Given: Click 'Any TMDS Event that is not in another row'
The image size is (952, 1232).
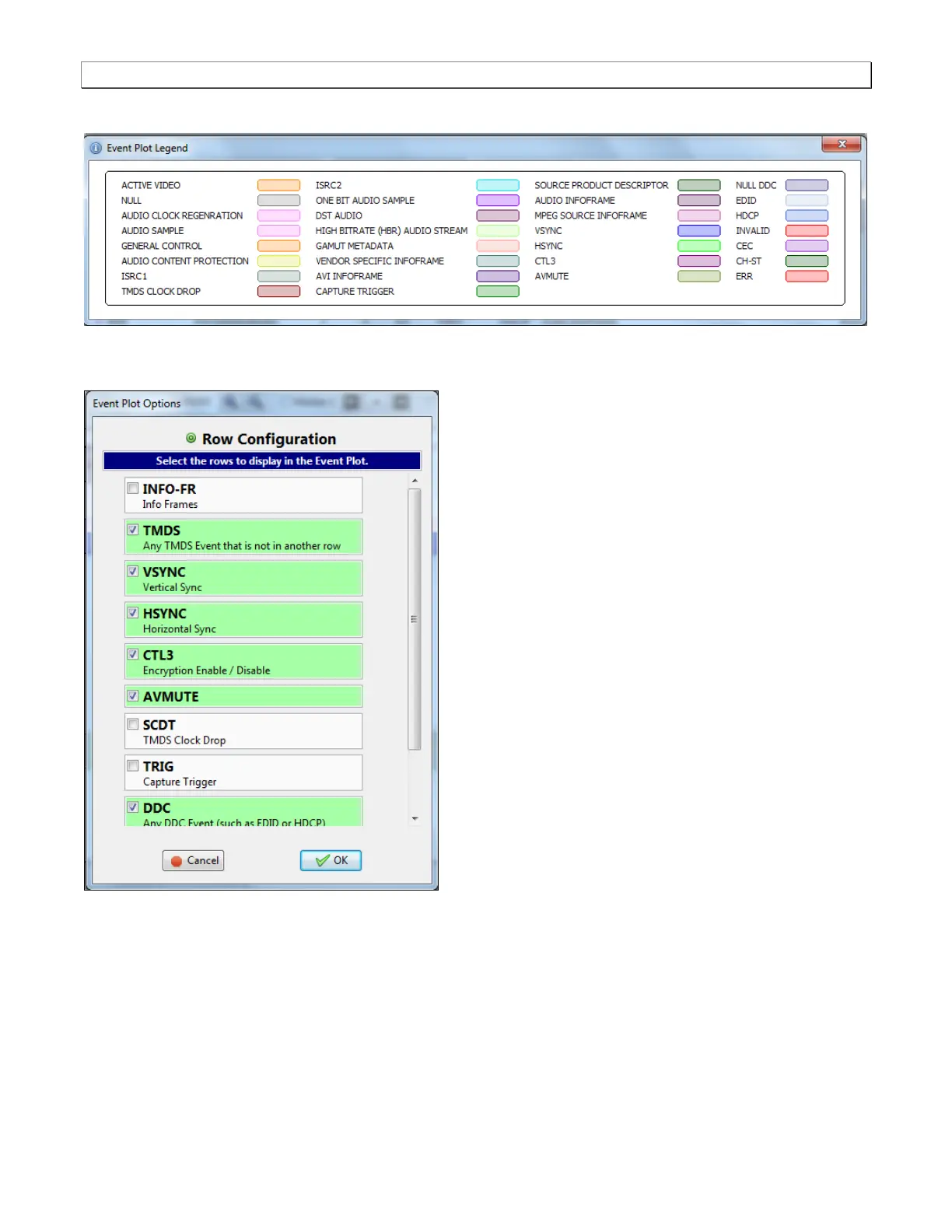Looking at the screenshot, I should 242,546.
